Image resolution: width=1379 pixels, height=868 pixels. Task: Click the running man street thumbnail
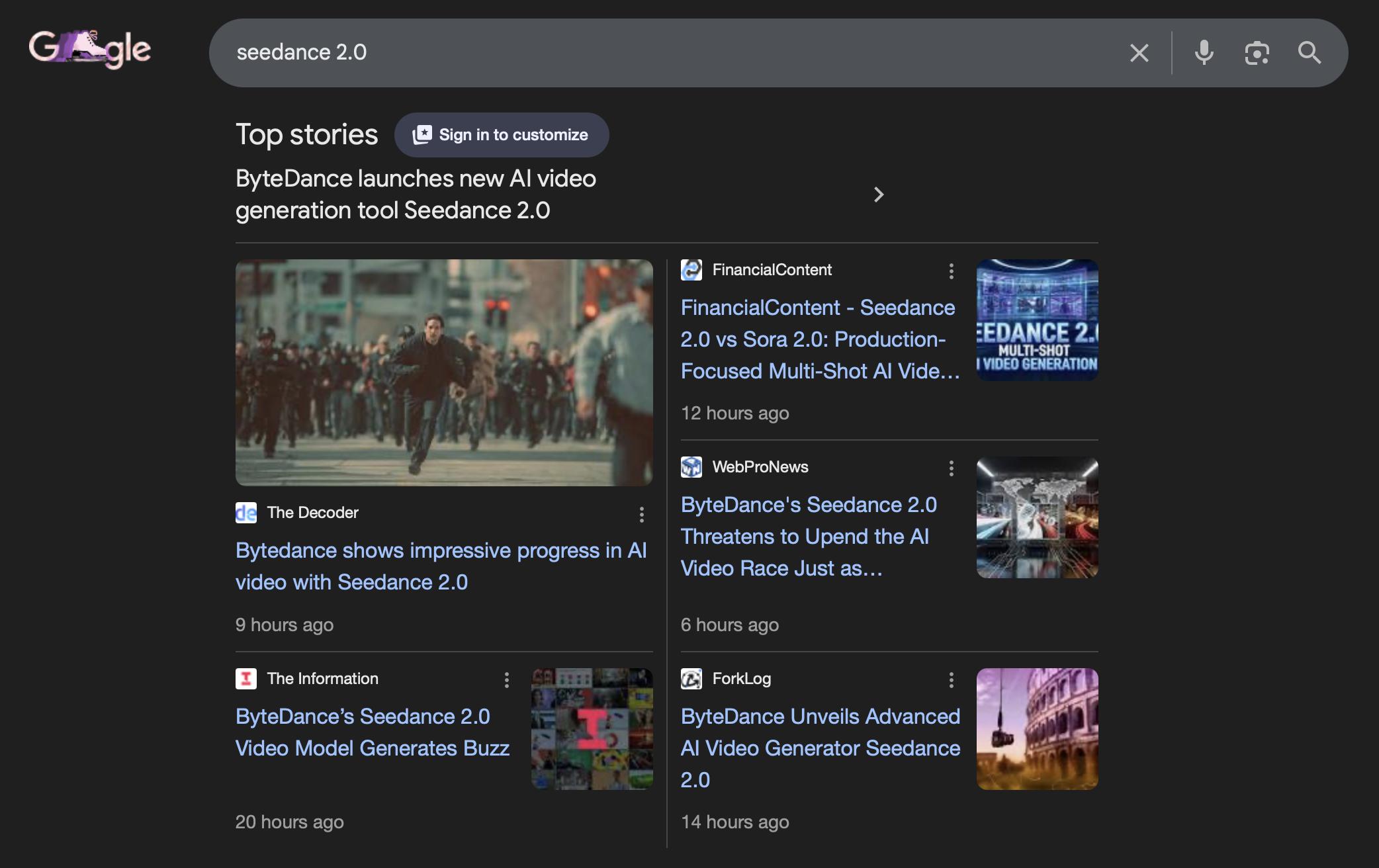tap(444, 372)
